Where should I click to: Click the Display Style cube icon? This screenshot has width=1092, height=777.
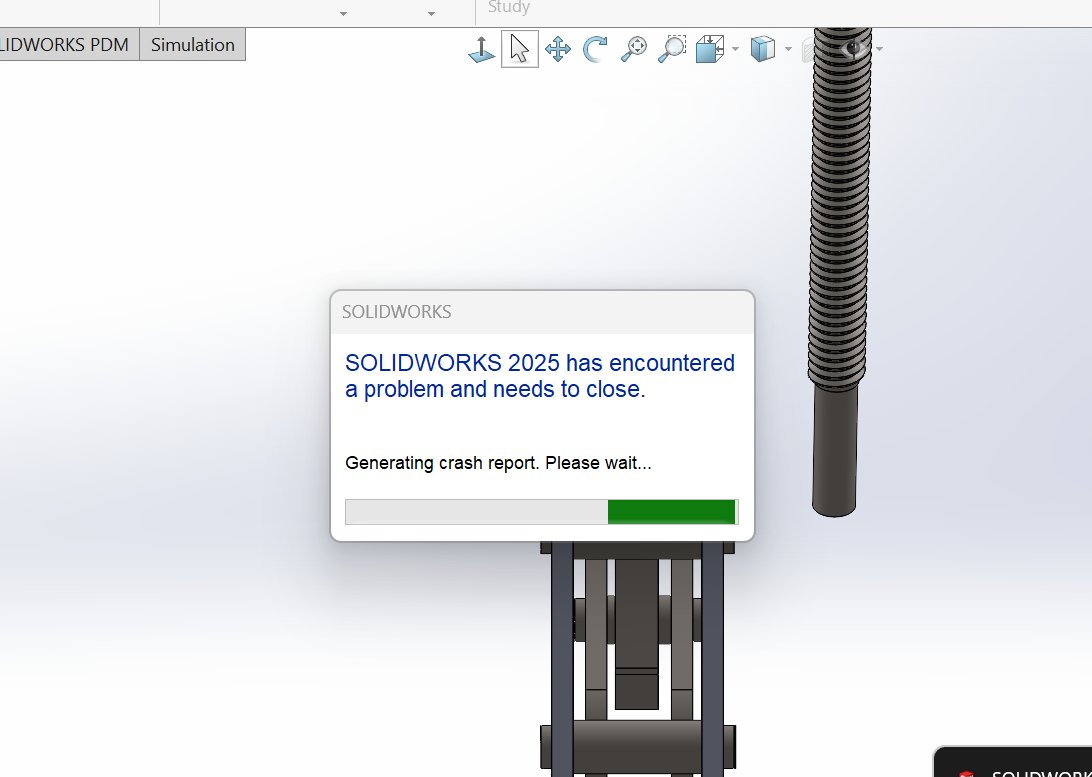click(763, 49)
